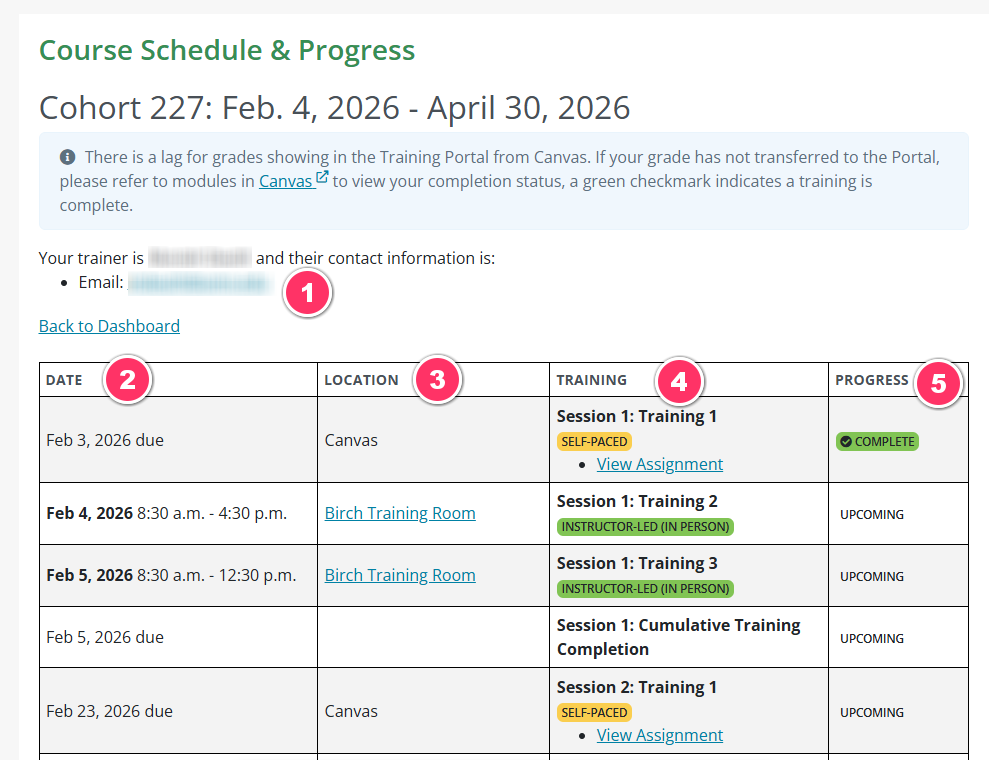Open Birch Training Room for Feb 4
The image size is (989, 760).
[400, 512]
